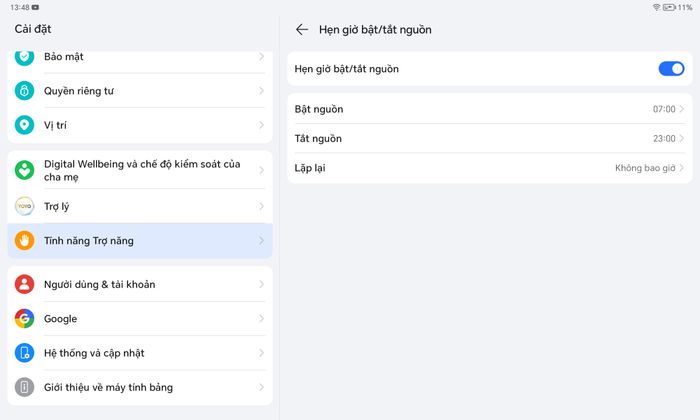This screenshot has width=700, height=420.
Task: Expand Bật nguồn 07:00 time chevron
Action: [x=682, y=109]
